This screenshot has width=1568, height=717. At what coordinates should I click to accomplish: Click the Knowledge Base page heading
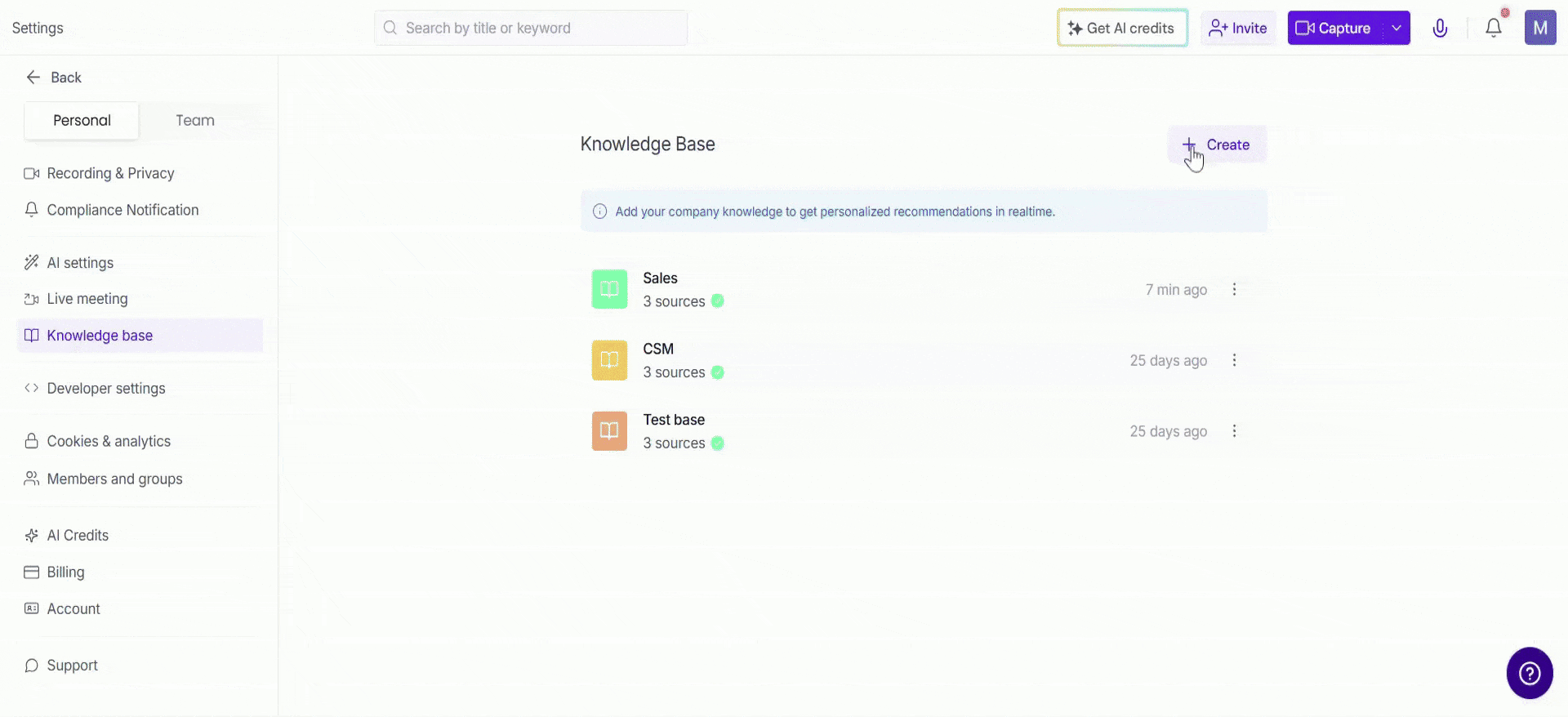point(648,144)
